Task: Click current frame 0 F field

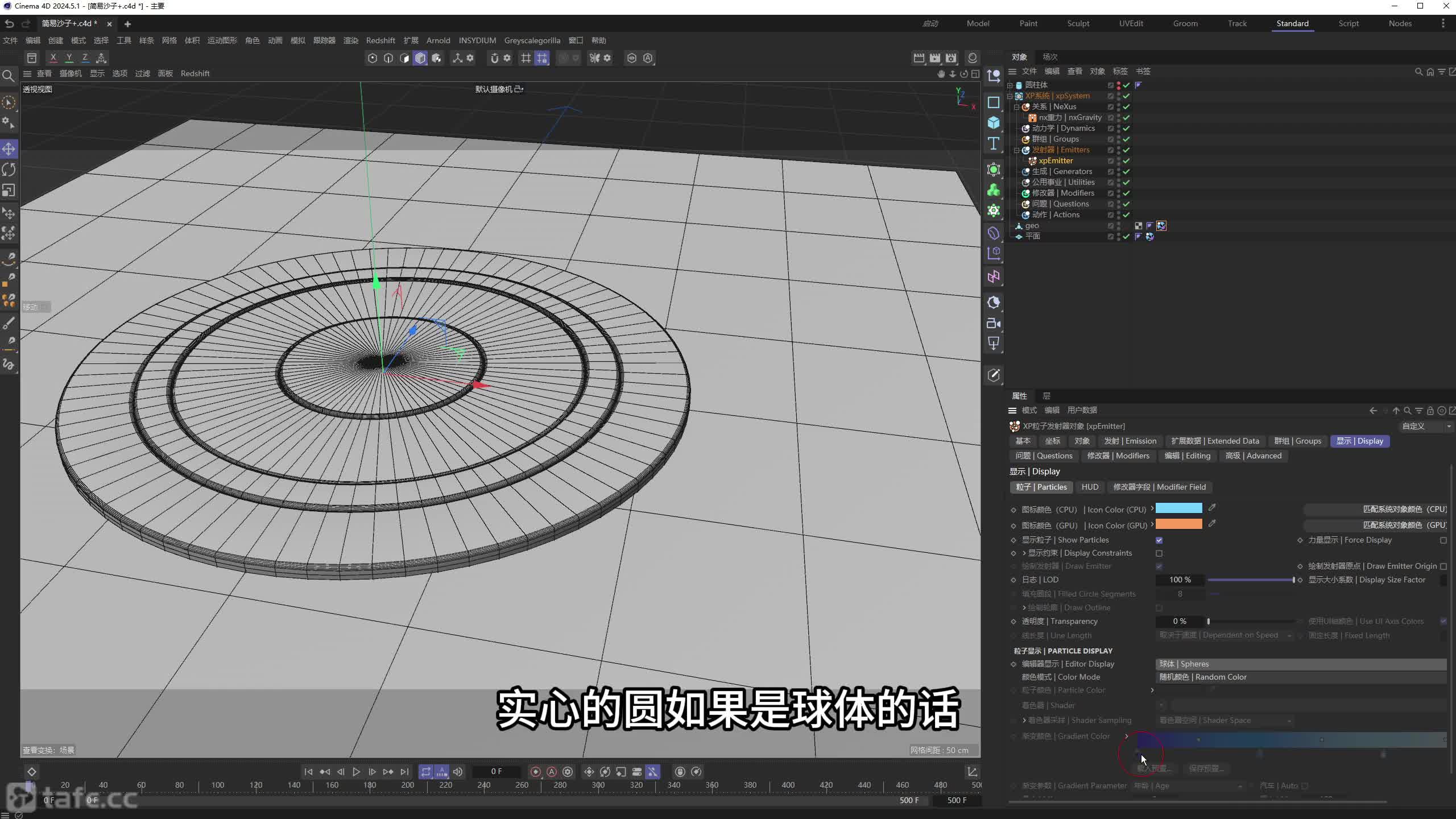Action: pyautogui.click(x=496, y=772)
